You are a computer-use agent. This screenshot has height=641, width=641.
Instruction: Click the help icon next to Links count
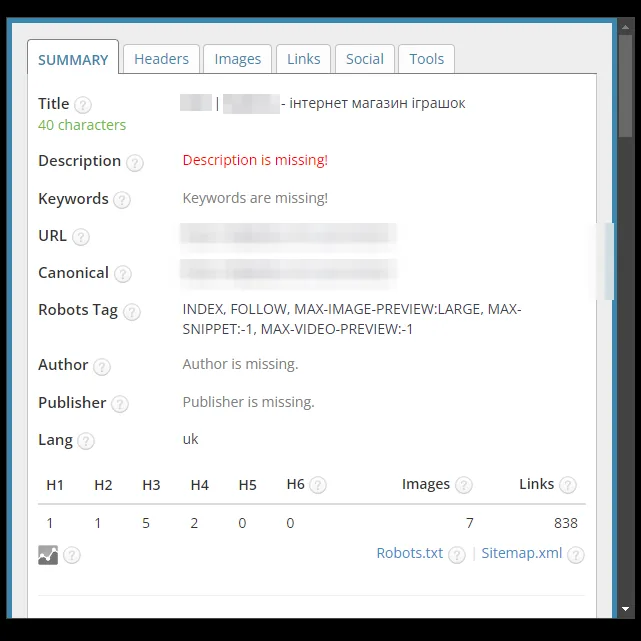567,485
